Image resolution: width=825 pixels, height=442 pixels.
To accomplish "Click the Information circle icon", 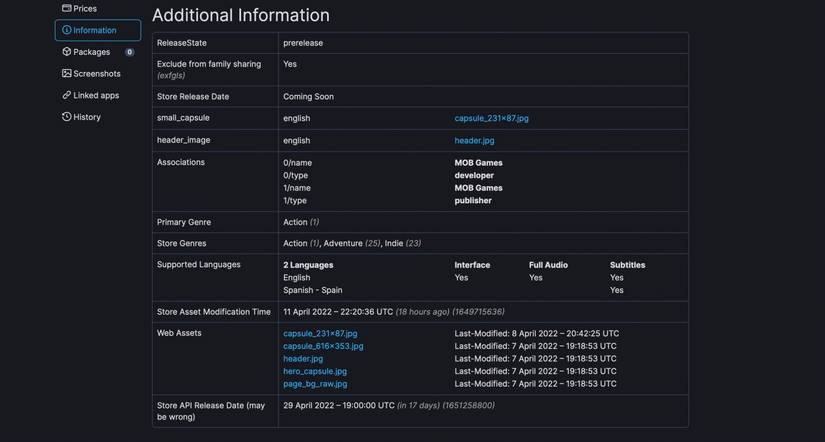I will pos(67,30).
